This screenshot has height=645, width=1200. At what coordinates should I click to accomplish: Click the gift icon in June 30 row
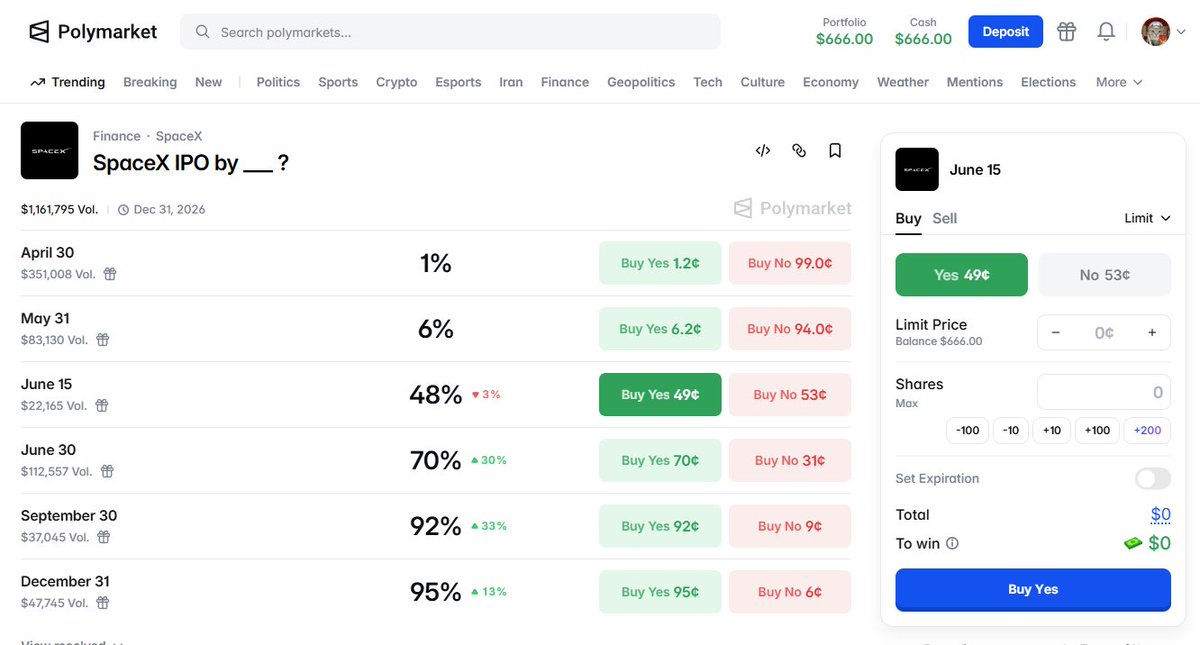(x=107, y=471)
